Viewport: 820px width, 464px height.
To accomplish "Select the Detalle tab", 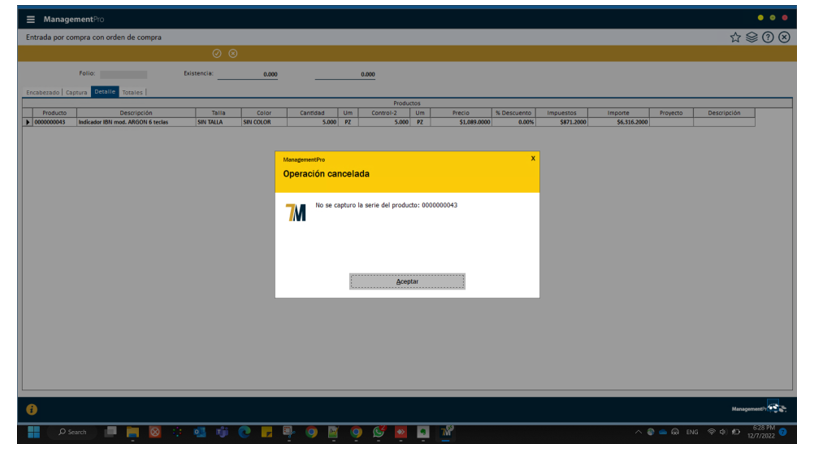I will (104, 92).
